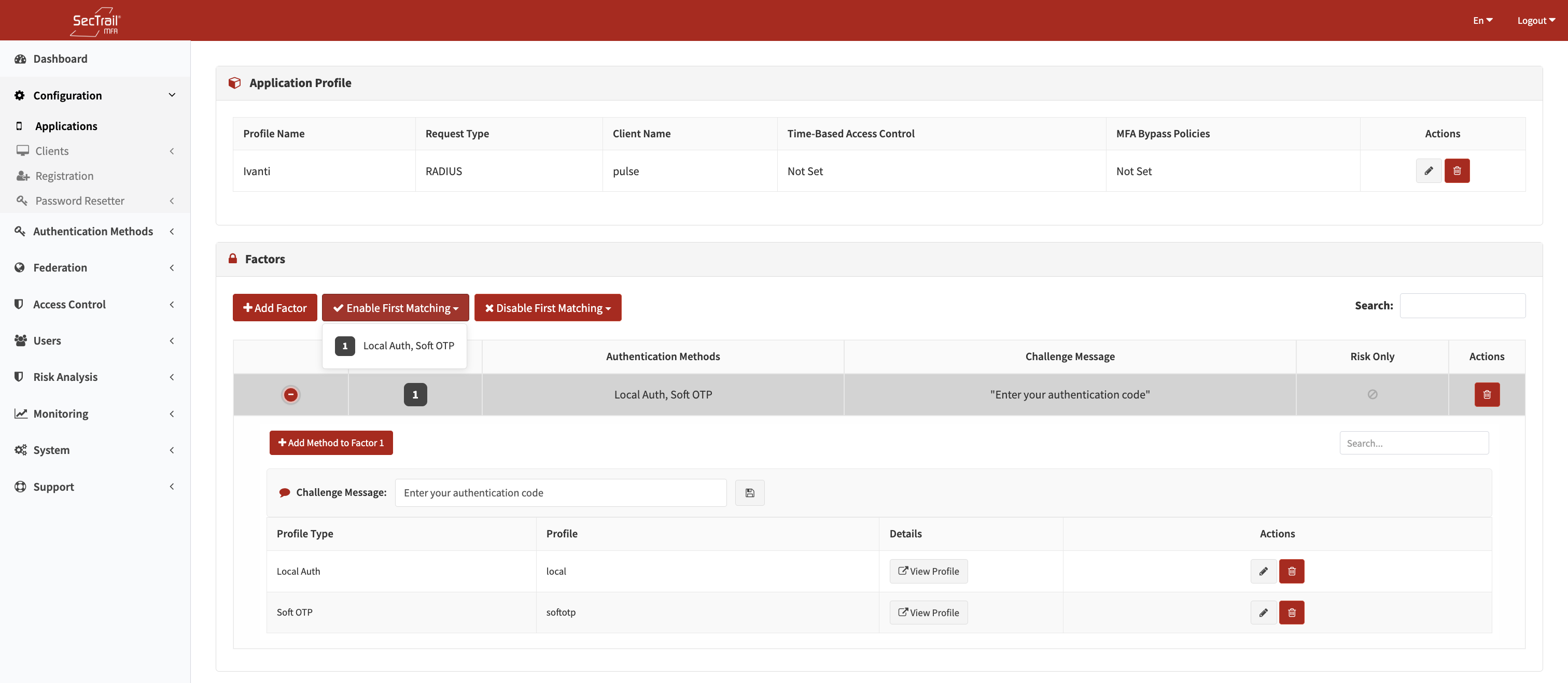Edit the Soft OTP method row
1568x683 pixels.
tap(1263, 613)
